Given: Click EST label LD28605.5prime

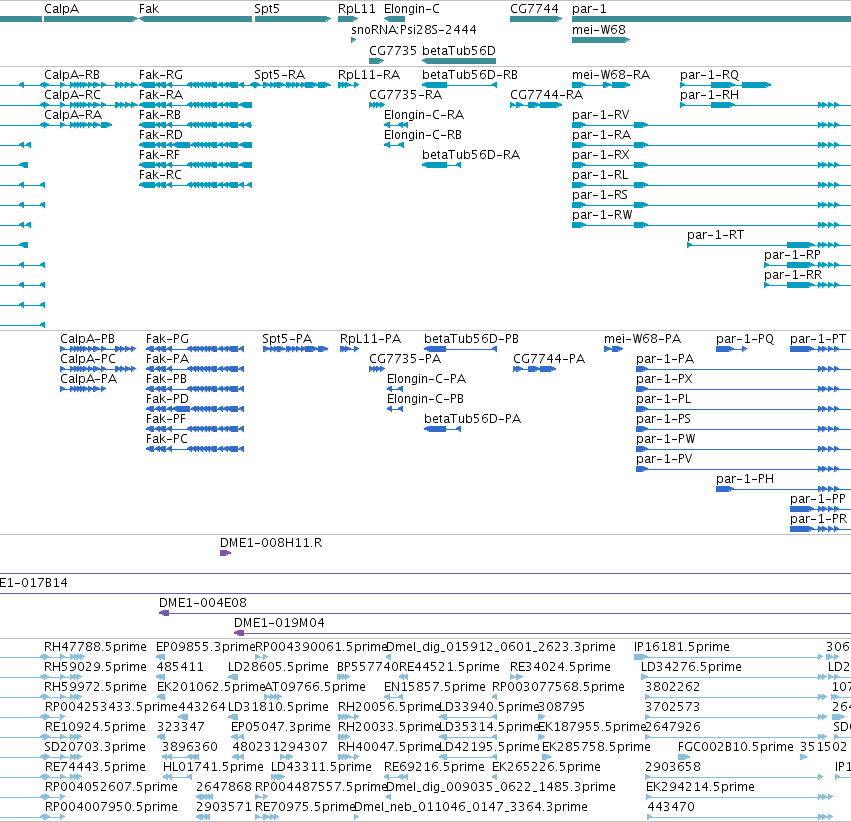Looking at the screenshot, I should point(278,666).
